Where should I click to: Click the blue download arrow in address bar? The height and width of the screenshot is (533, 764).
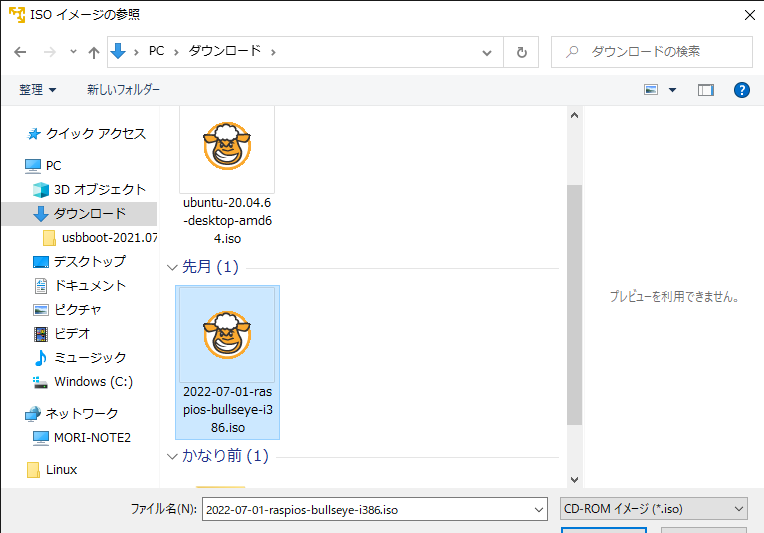click(118, 51)
